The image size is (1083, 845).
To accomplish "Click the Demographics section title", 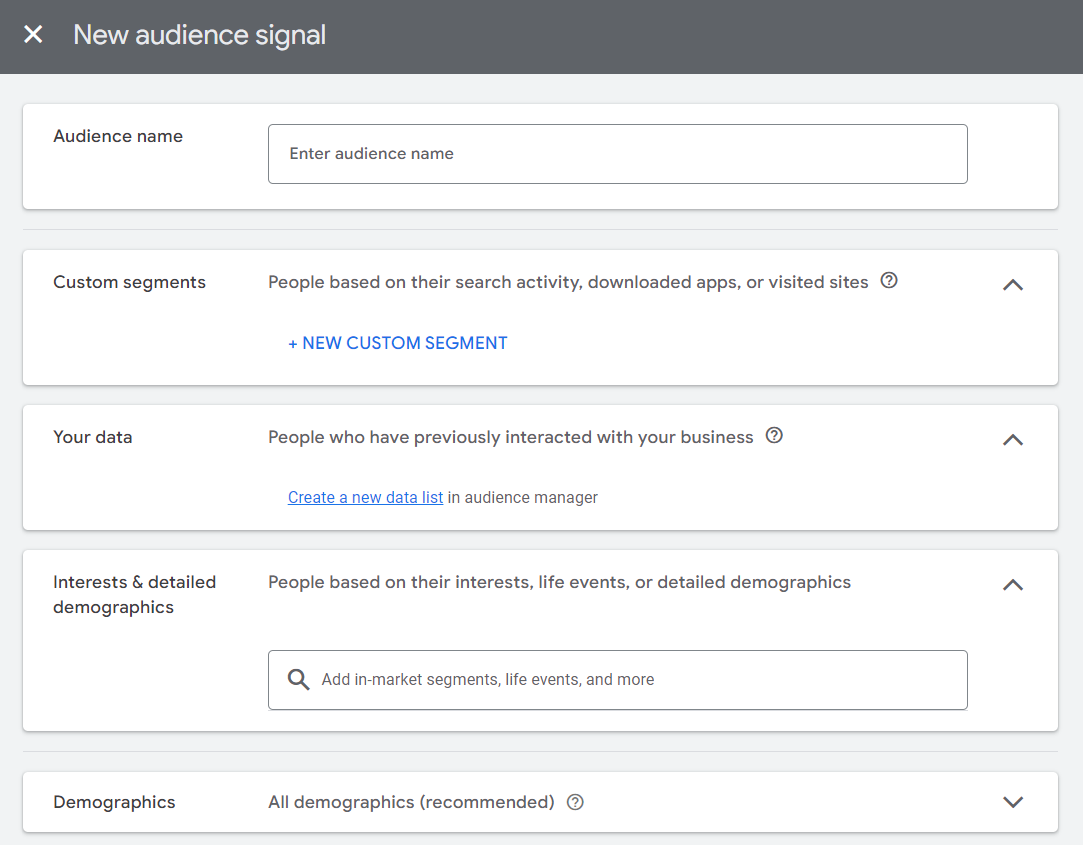I will [x=114, y=802].
